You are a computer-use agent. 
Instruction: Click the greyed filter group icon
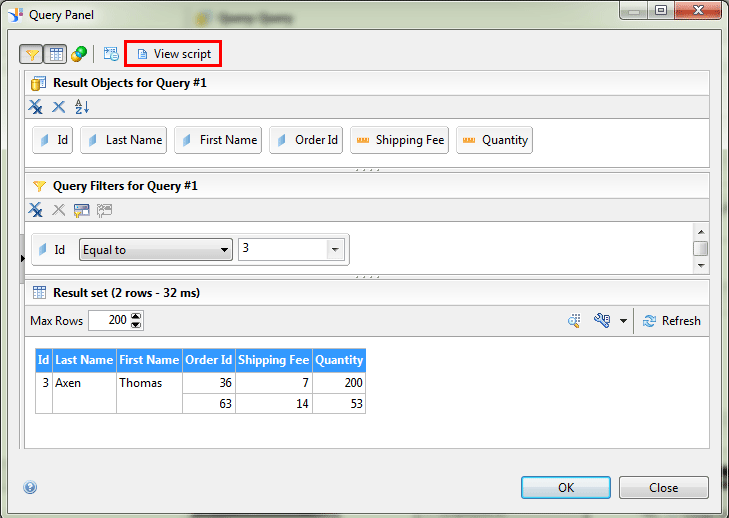[105, 210]
